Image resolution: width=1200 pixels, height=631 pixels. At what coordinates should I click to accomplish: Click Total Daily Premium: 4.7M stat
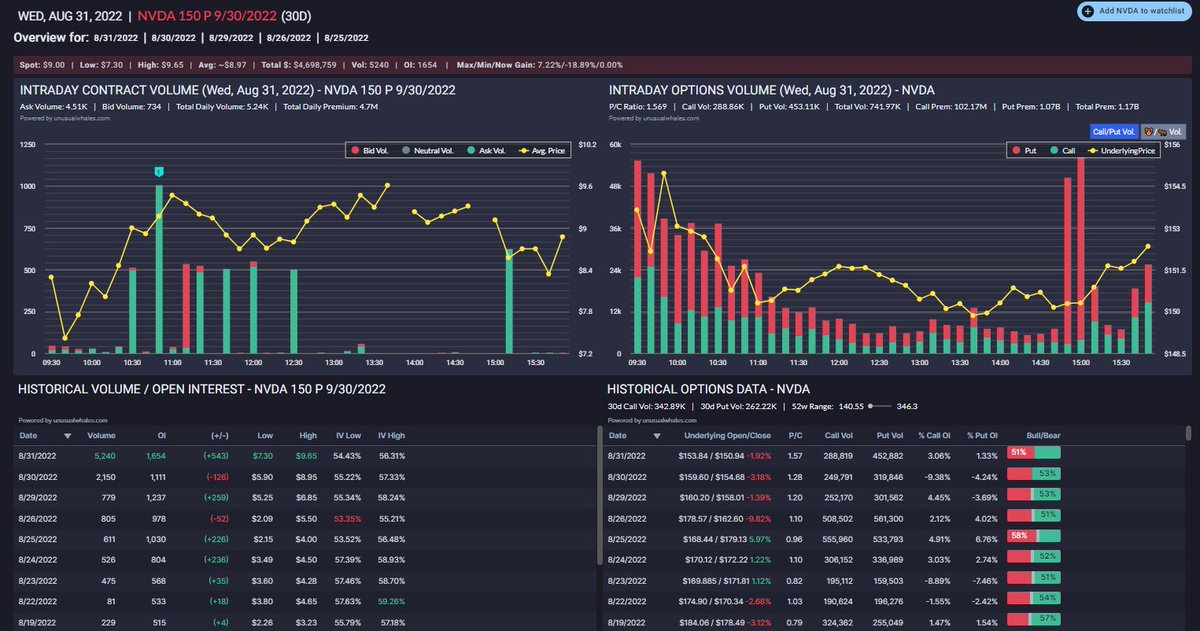[328, 105]
